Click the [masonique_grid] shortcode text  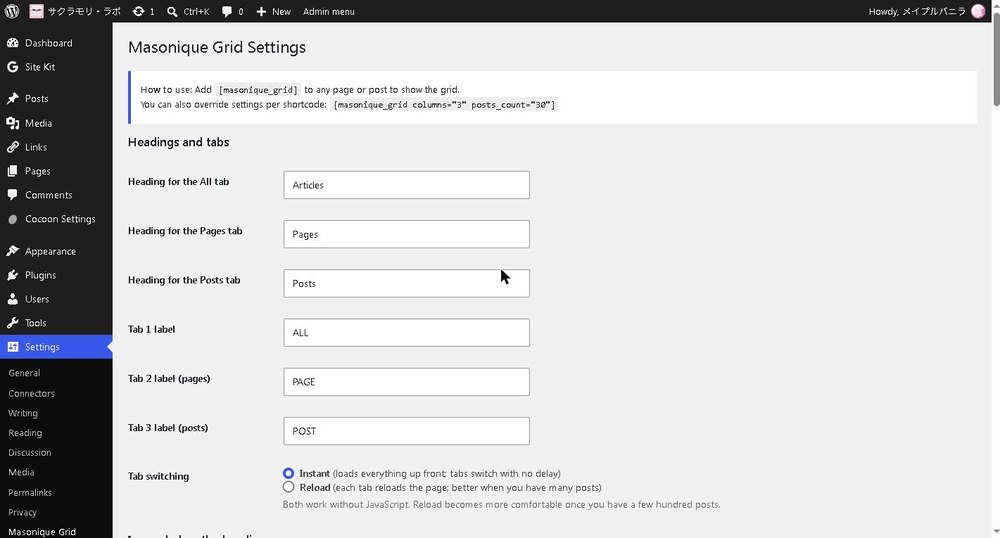pyautogui.click(x=258, y=90)
